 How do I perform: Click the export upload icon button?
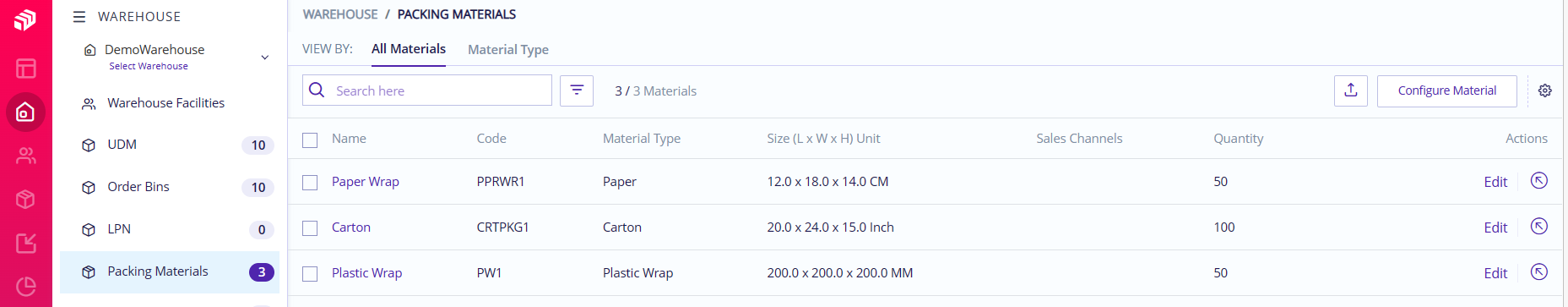pos(1351,90)
